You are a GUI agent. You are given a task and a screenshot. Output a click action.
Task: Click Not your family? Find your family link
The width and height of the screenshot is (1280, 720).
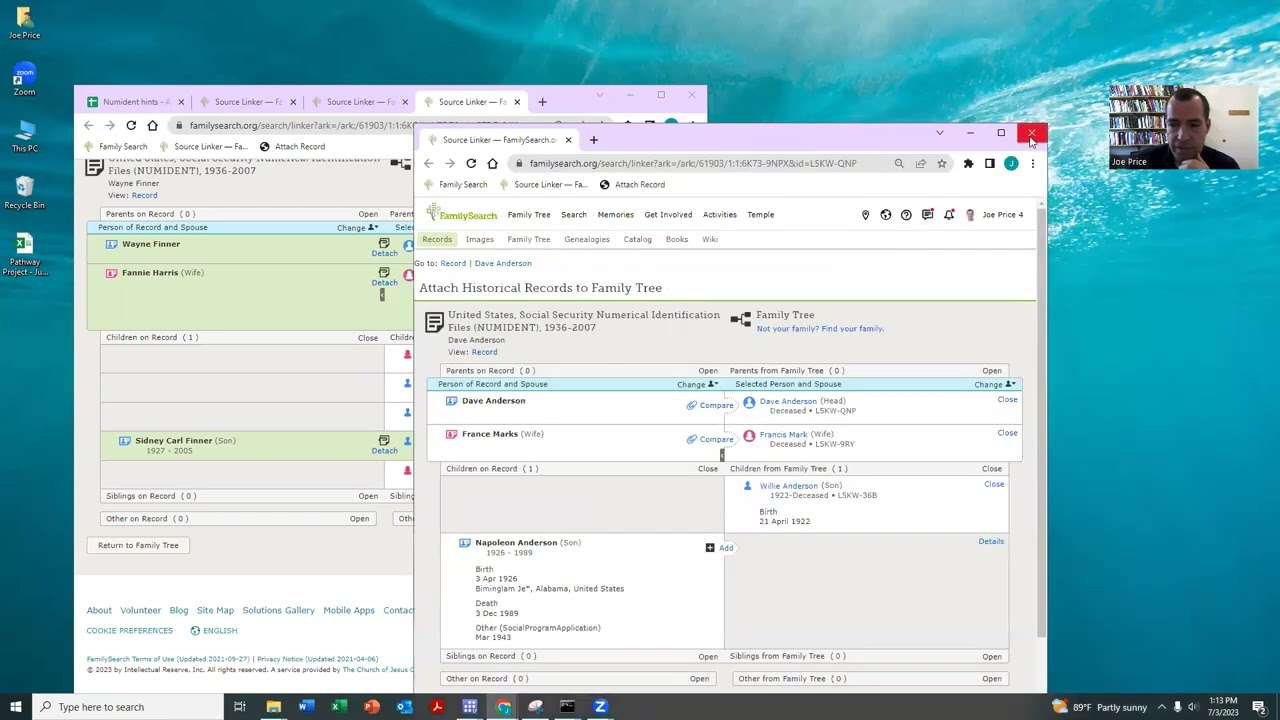(820, 329)
